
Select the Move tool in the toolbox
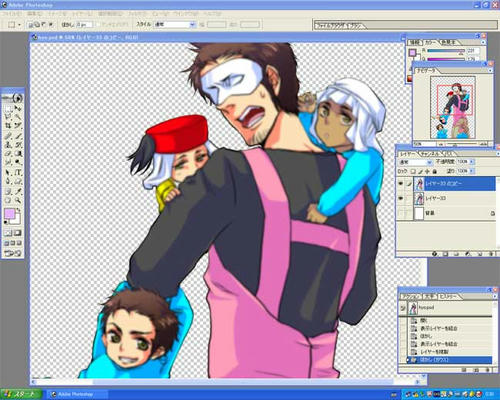point(18,108)
